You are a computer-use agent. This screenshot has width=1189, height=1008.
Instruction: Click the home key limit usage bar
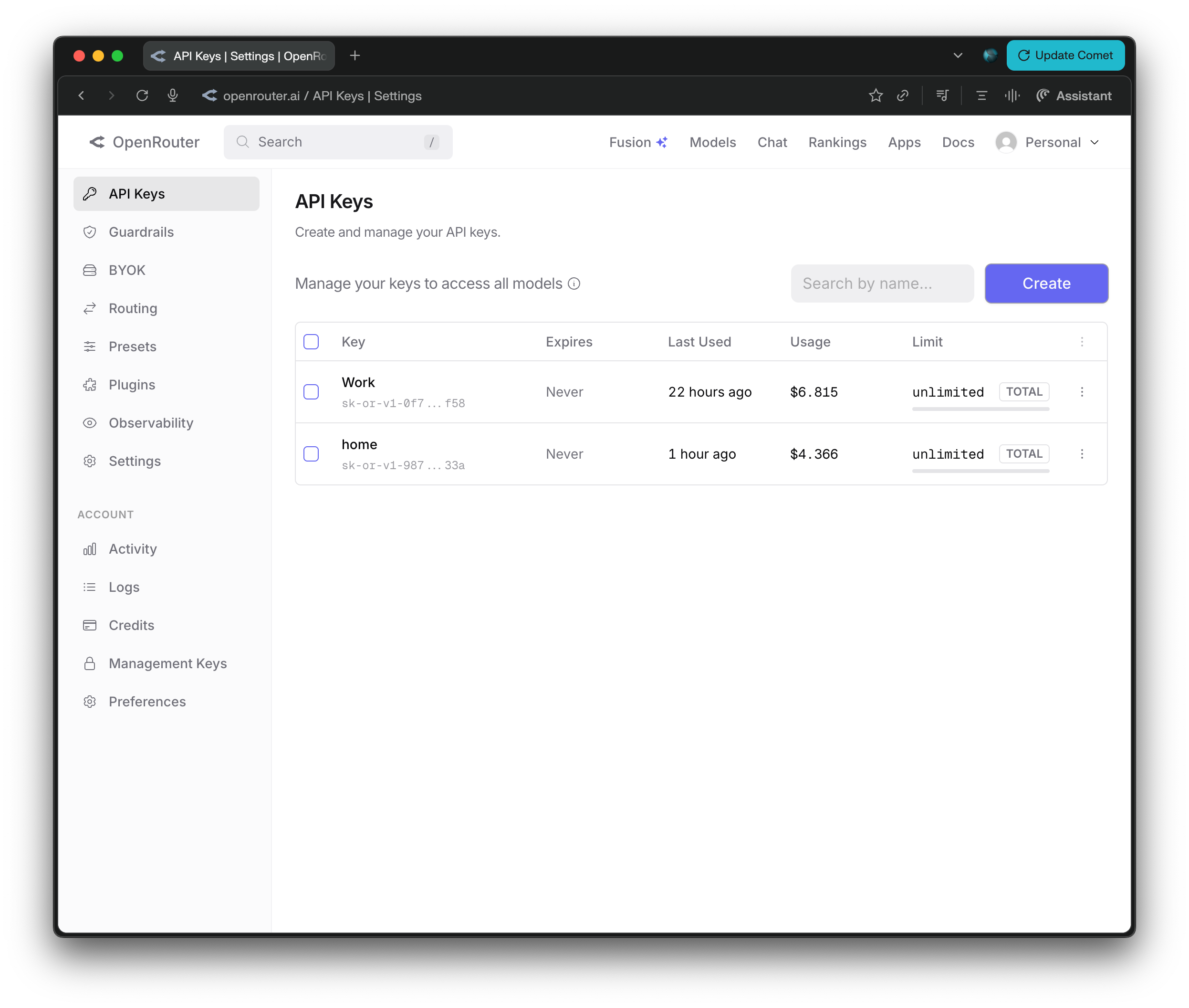pos(980,471)
